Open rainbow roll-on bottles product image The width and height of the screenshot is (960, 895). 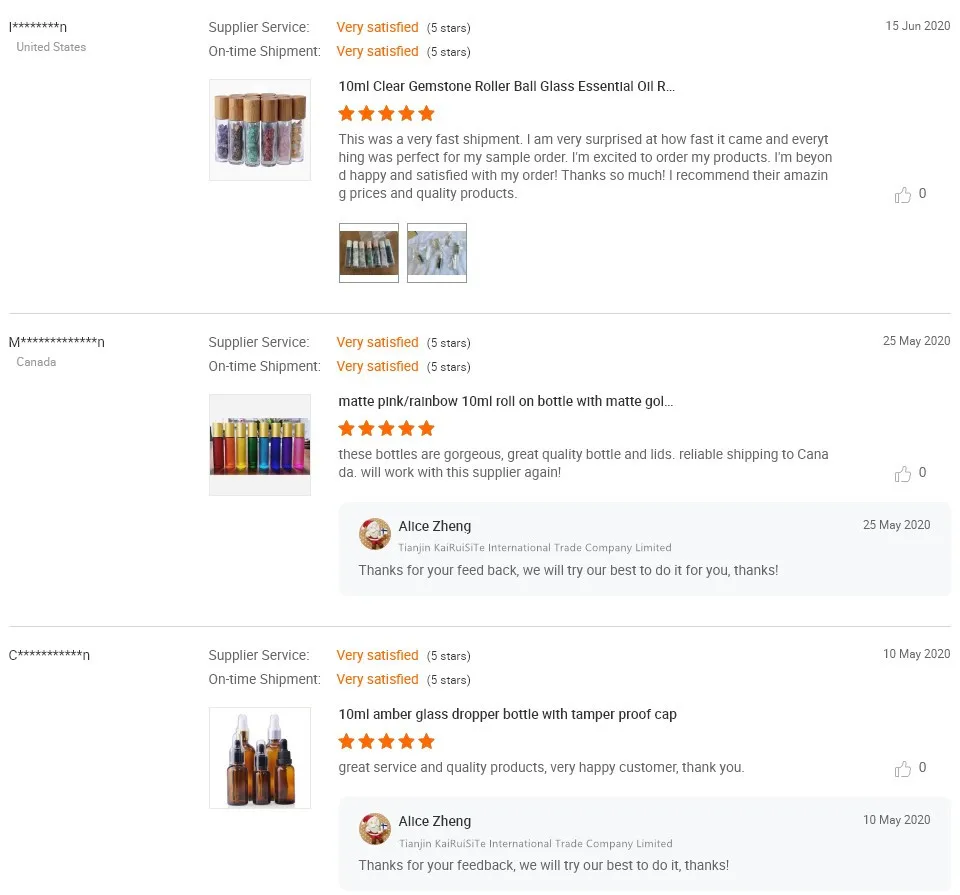click(x=260, y=445)
